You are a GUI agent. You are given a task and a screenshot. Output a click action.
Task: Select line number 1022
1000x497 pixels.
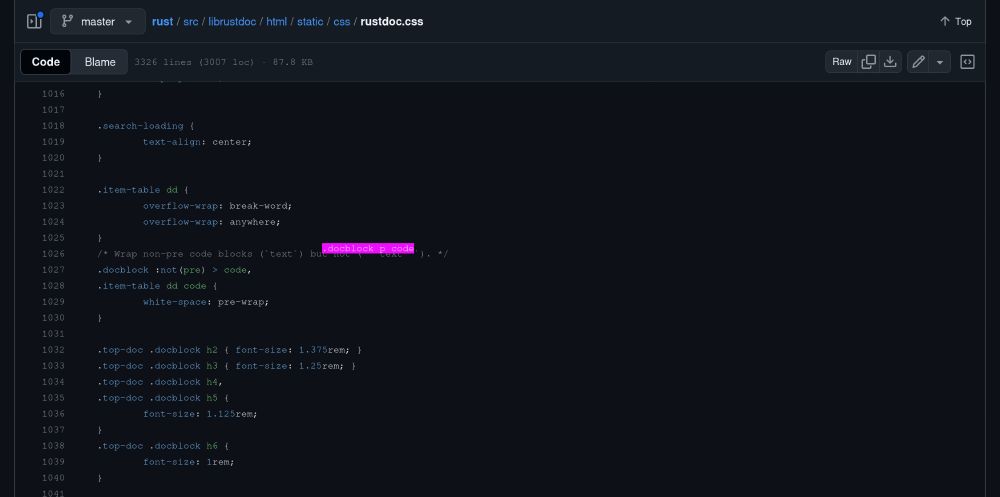(53, 190)
